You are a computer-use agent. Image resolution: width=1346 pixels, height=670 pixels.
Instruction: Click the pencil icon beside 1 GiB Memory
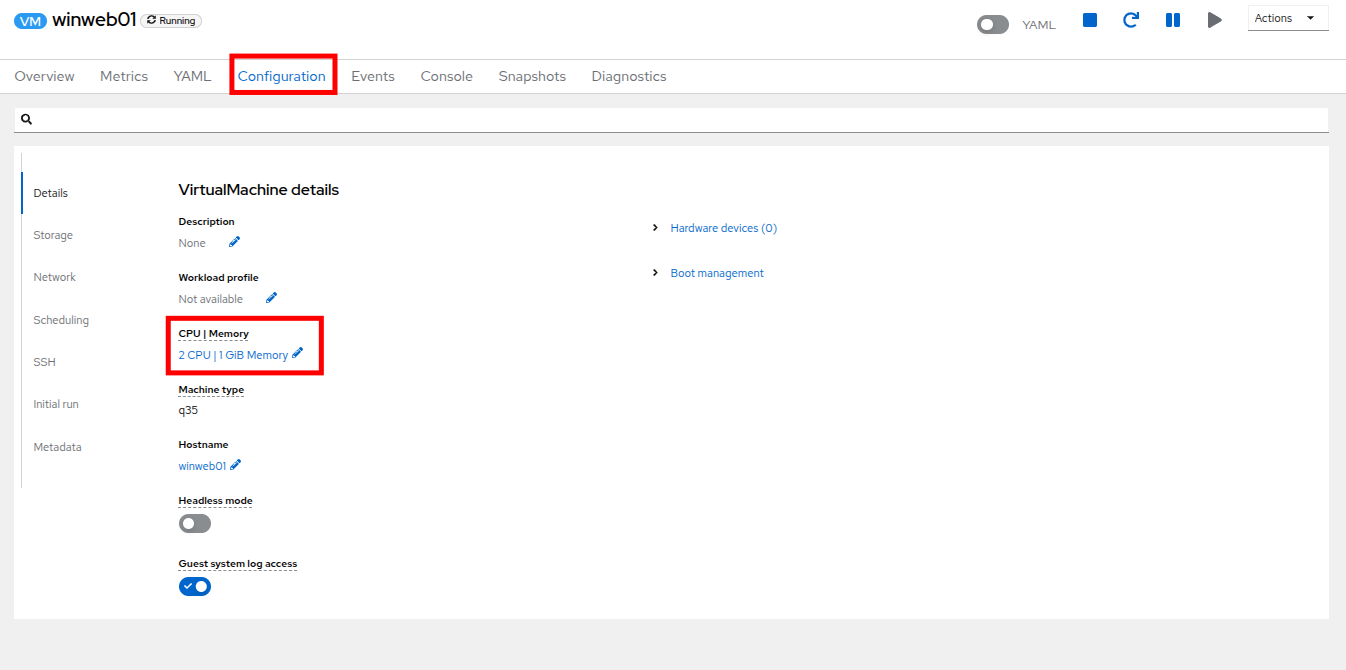coord(298,354)
